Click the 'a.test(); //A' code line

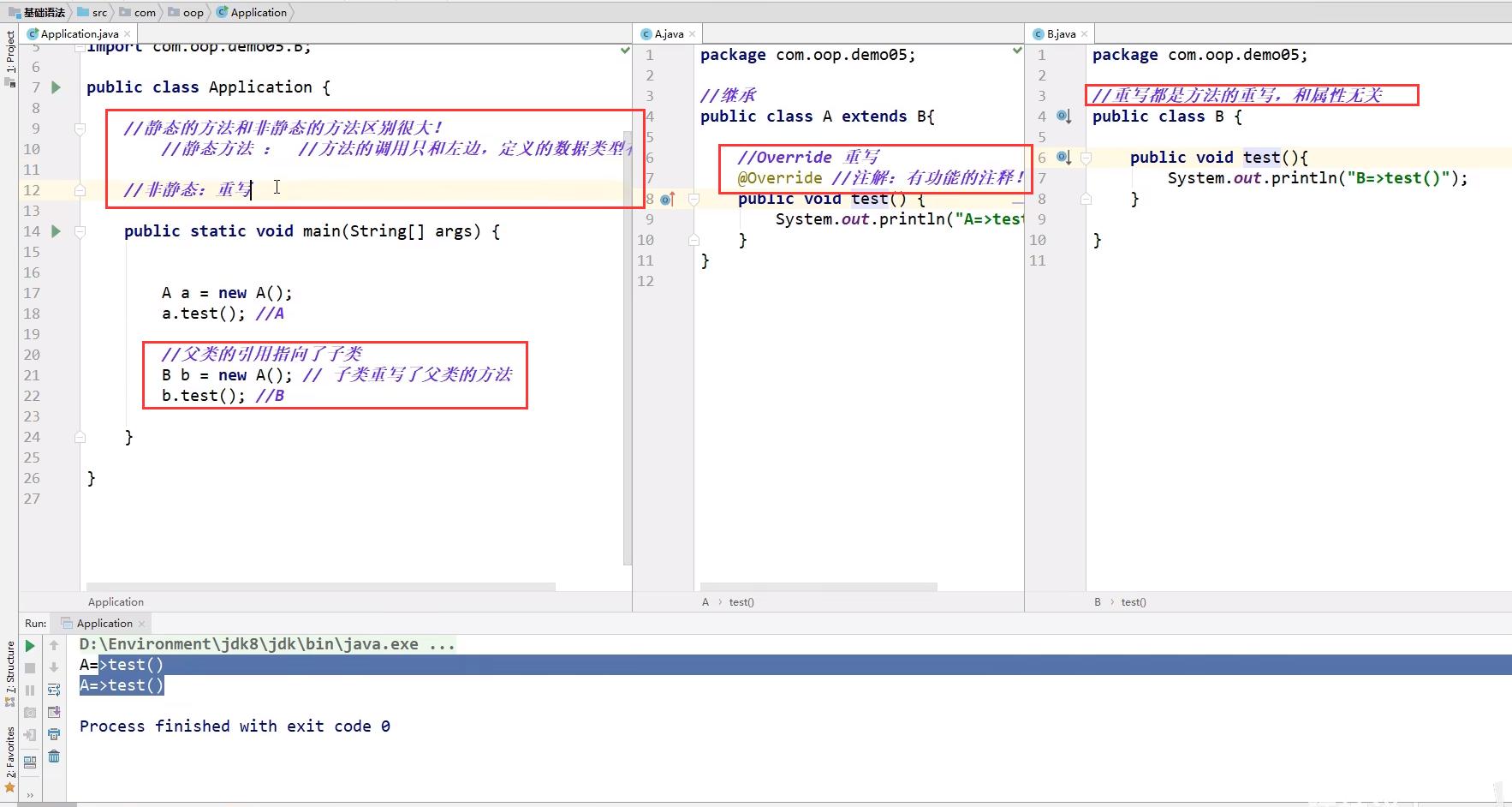tap(223, 314)
